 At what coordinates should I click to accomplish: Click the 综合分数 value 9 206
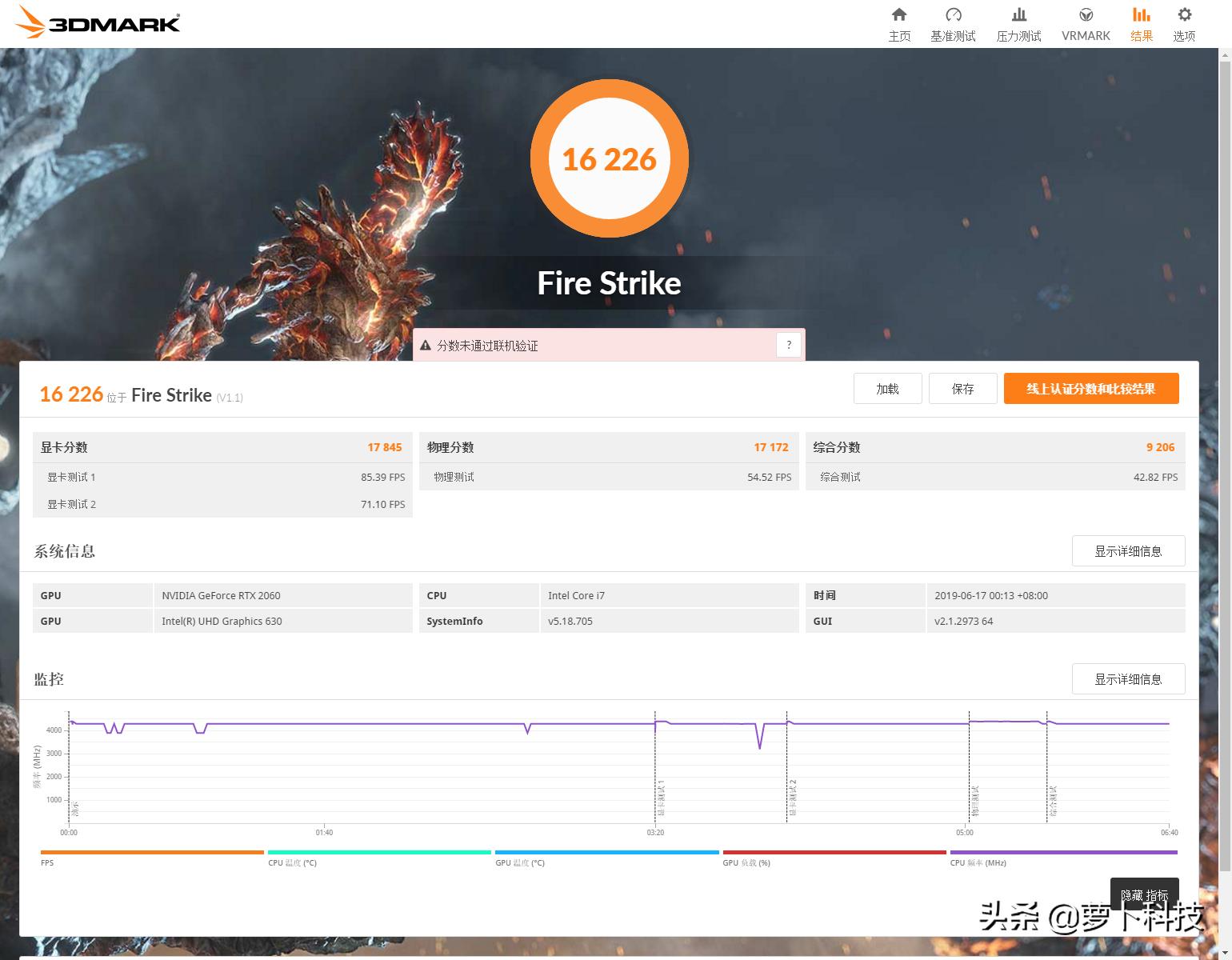point(1161,447)
